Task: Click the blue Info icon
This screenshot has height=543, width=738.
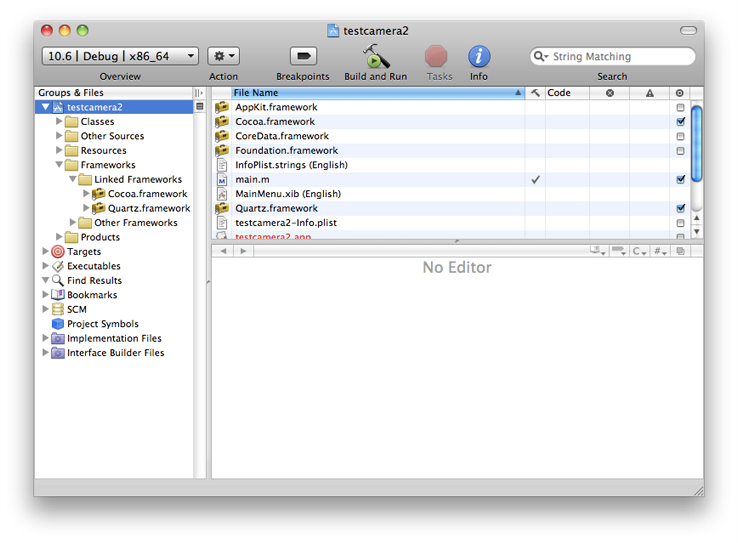Action: tap(479, 57)
